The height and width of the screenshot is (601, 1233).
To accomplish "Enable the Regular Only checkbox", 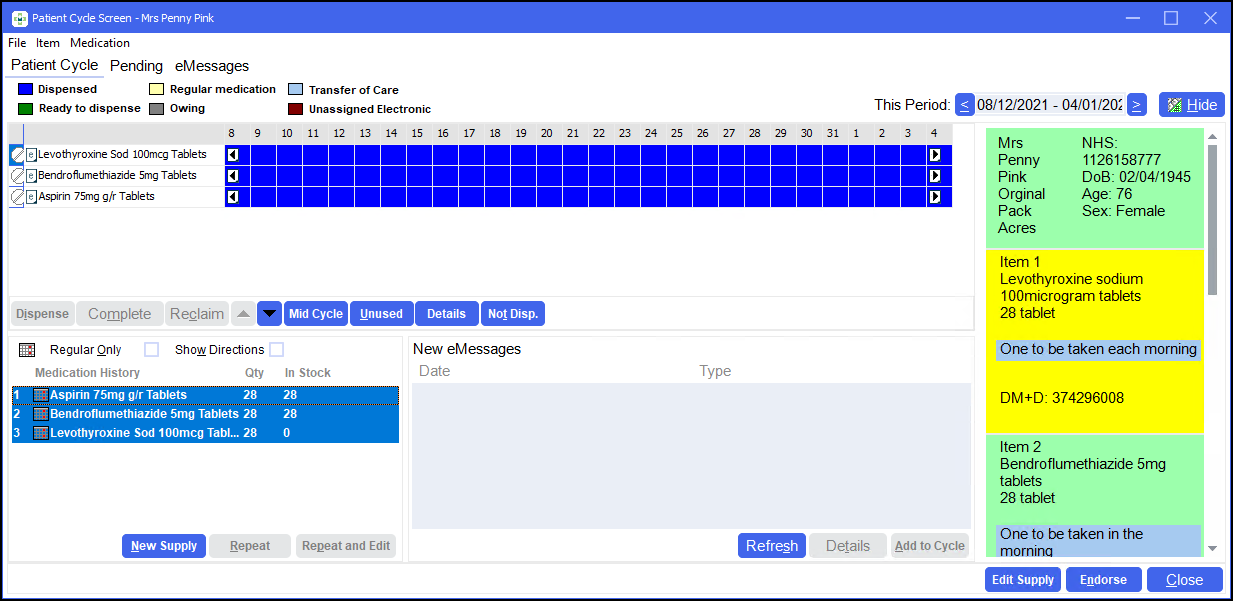I will [151, 350].
